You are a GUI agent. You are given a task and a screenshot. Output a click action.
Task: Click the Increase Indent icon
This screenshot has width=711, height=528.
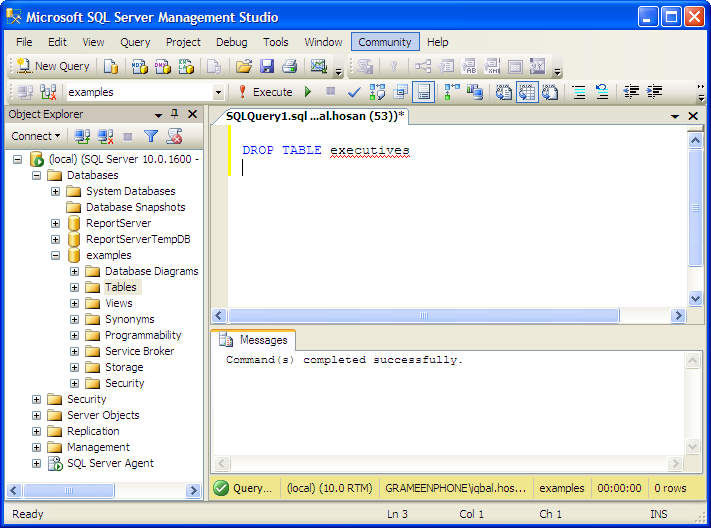click(654, 92)
